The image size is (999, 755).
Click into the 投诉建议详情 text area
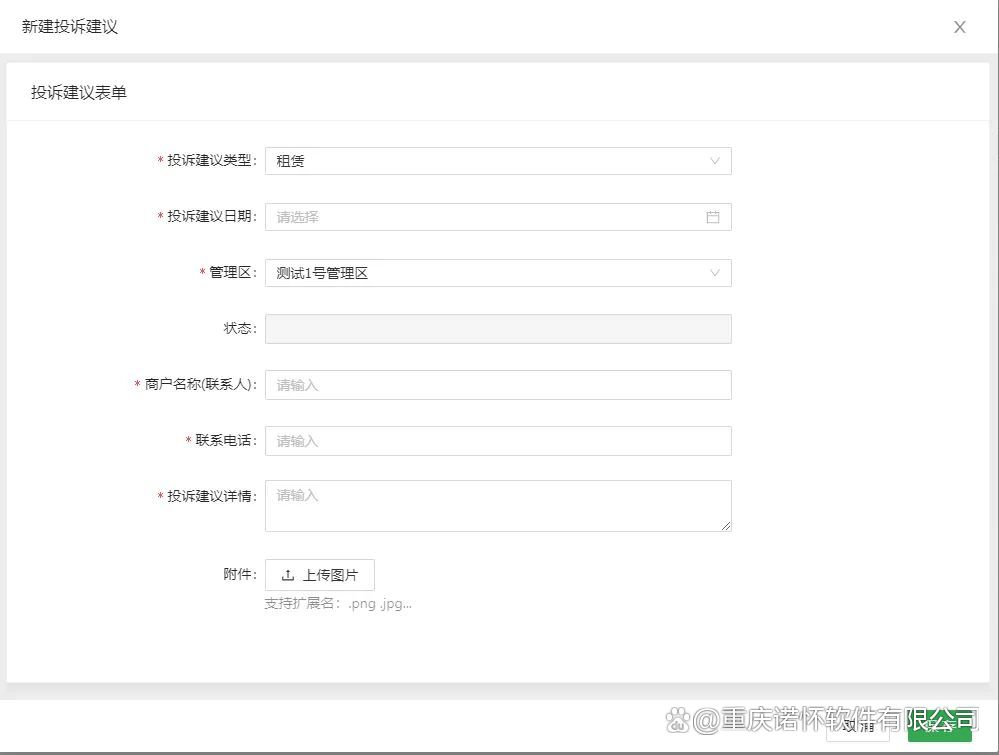(497, 505)
